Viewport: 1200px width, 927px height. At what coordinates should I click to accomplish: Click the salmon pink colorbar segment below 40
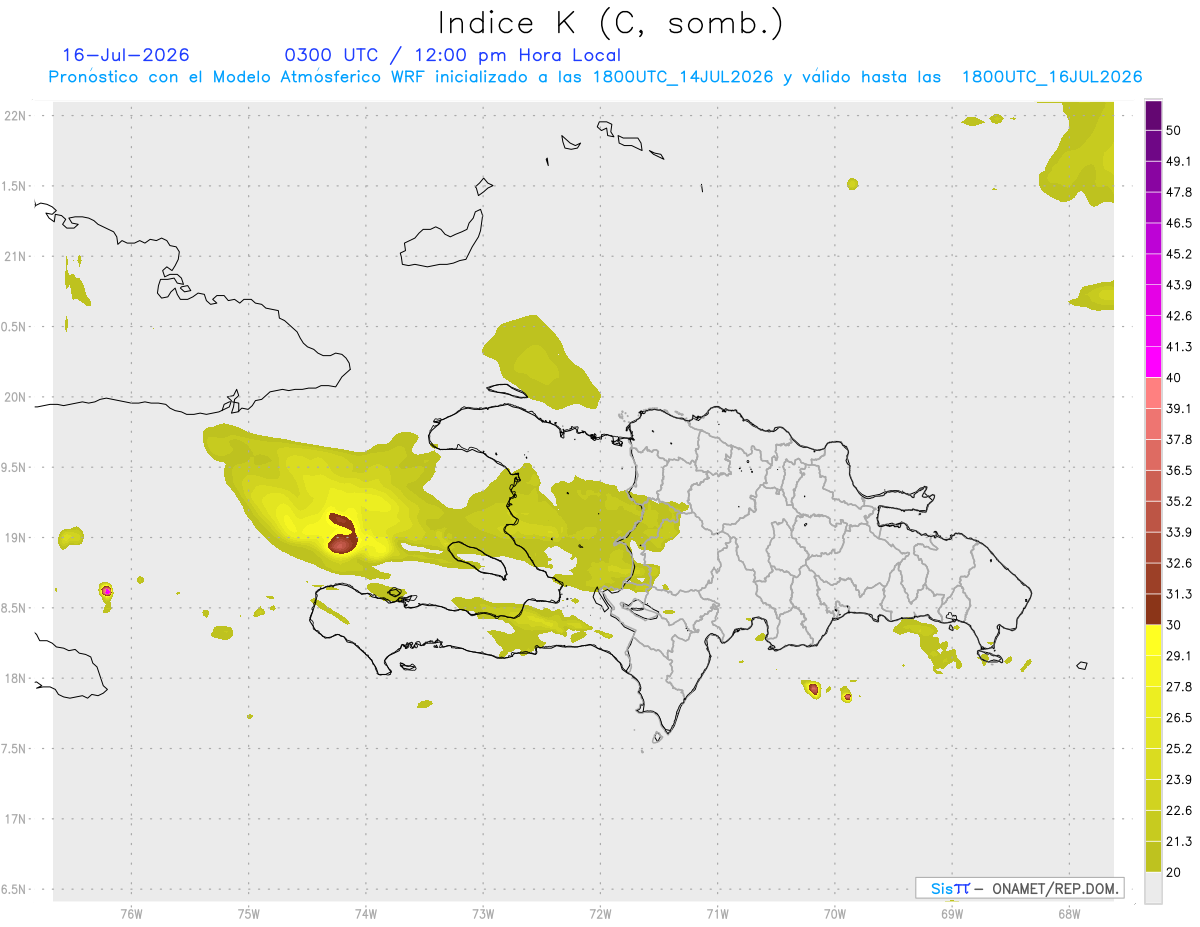tap(1153, 393)
